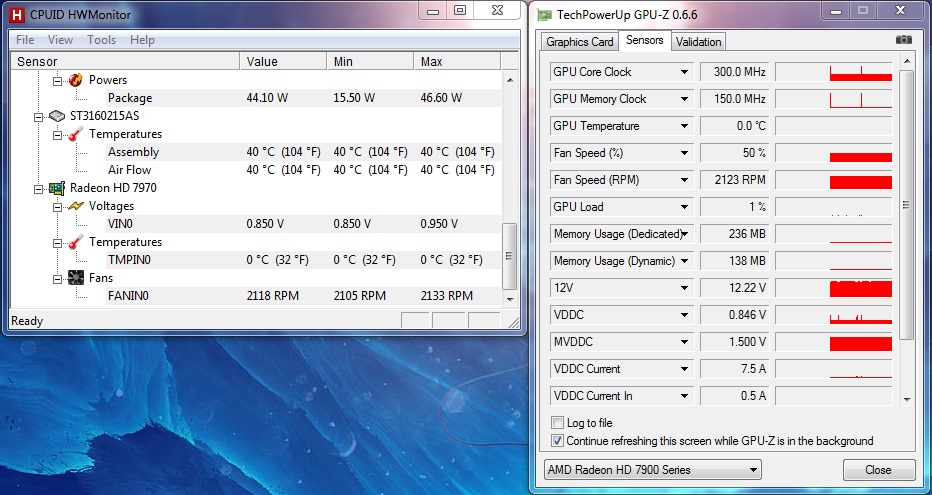Screen dimensions: 932x495
Task: Open the File menu in HWMonitor
Action: point(25,40)
